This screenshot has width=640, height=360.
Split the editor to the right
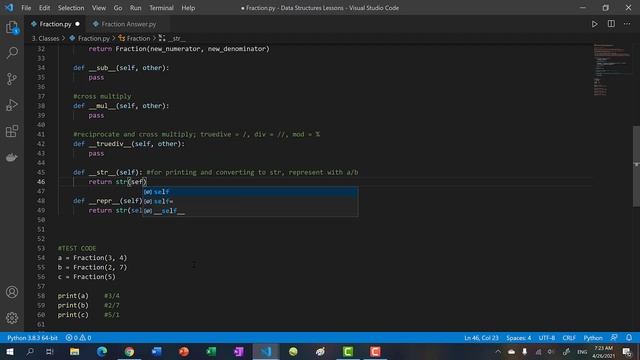click(611, 24)
